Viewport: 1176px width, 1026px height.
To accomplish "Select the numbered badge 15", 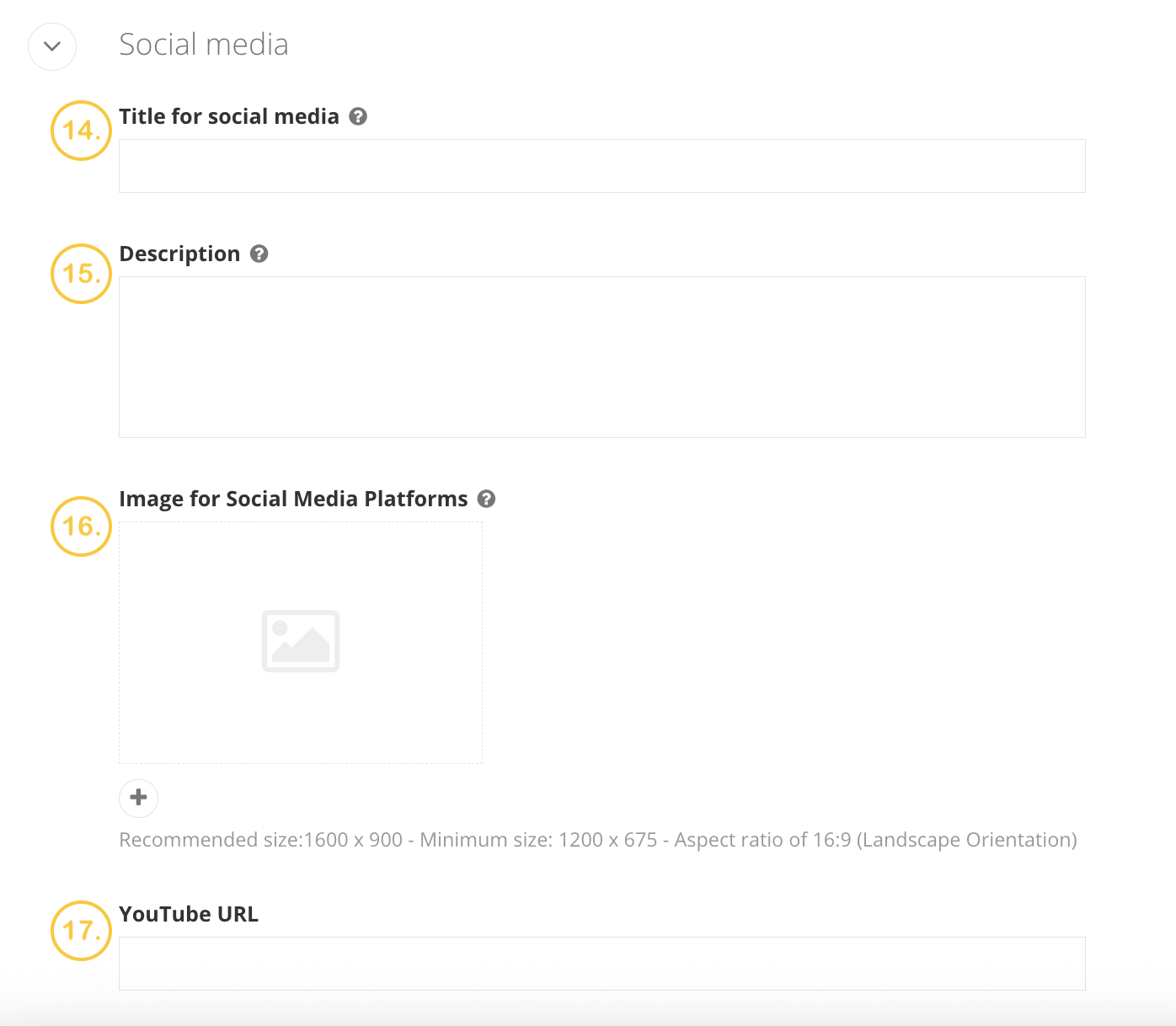I will point(80,273).
